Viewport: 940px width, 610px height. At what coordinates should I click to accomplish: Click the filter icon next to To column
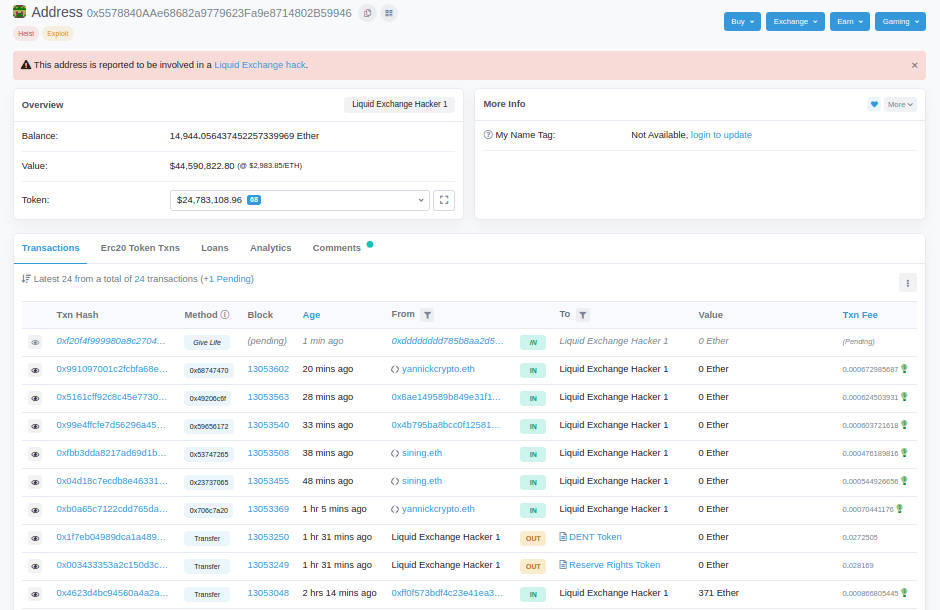click(x=583, y=315)
